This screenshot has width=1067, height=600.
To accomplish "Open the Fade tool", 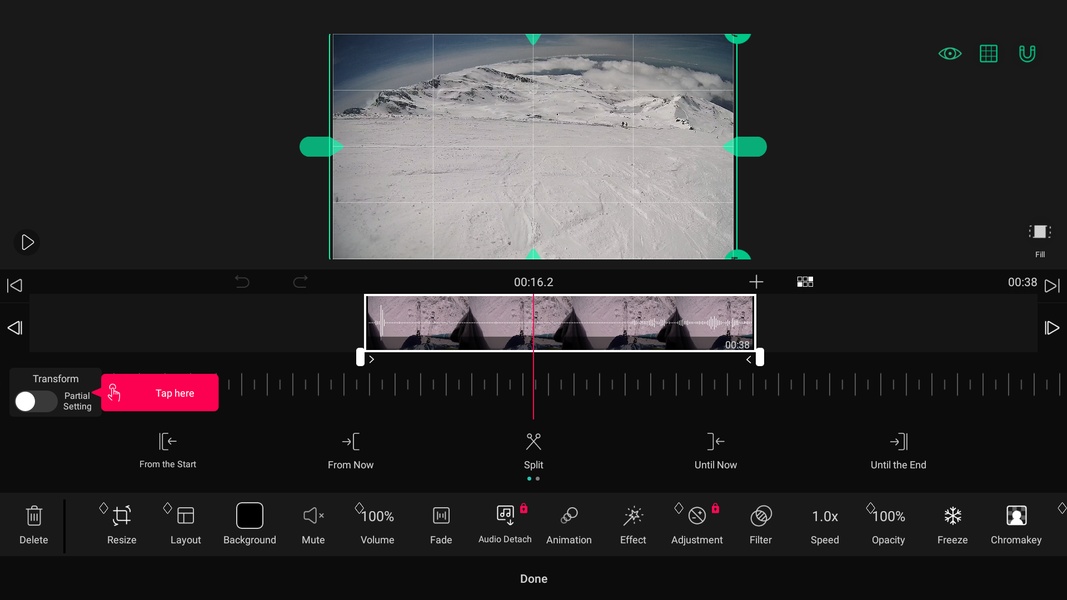I will (x=441, y=524).
